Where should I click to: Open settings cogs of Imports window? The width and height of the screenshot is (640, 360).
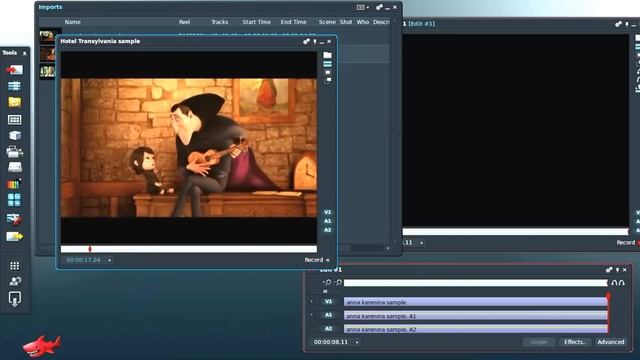click(379, 7)
